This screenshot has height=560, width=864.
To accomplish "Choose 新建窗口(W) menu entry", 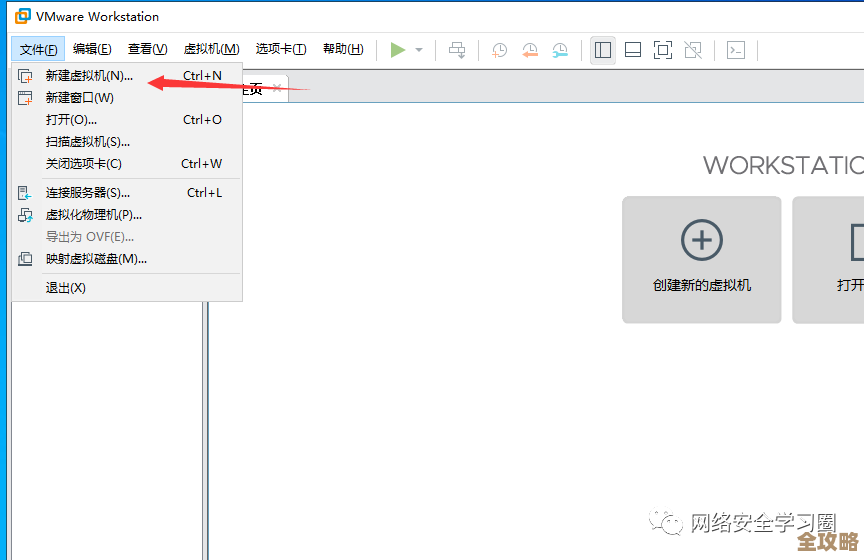I will point(127,98).
